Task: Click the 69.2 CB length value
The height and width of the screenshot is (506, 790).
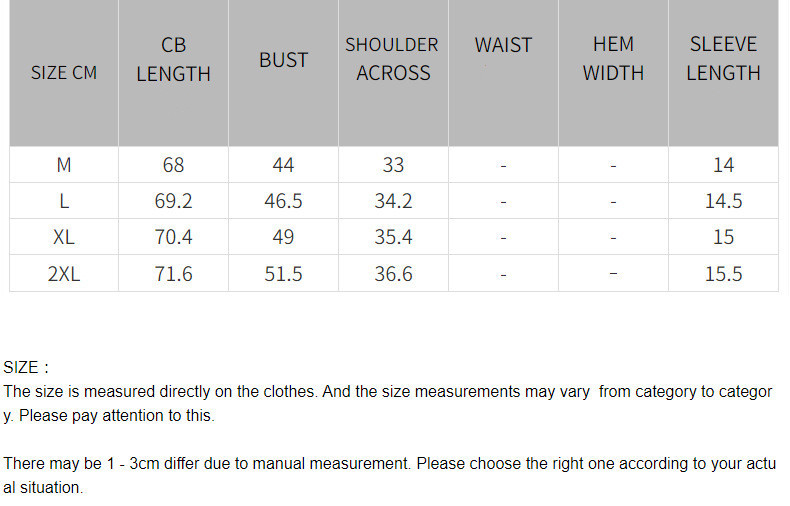Action: click(173, 201)
